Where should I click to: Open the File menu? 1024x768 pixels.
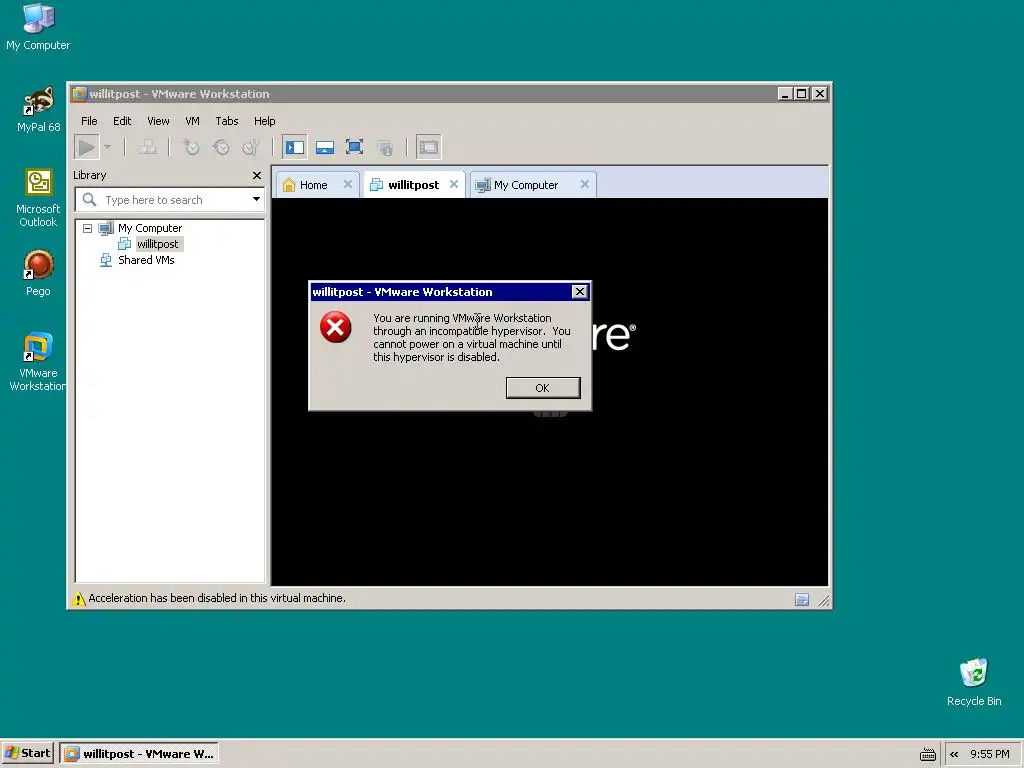[x=89, y=121]
